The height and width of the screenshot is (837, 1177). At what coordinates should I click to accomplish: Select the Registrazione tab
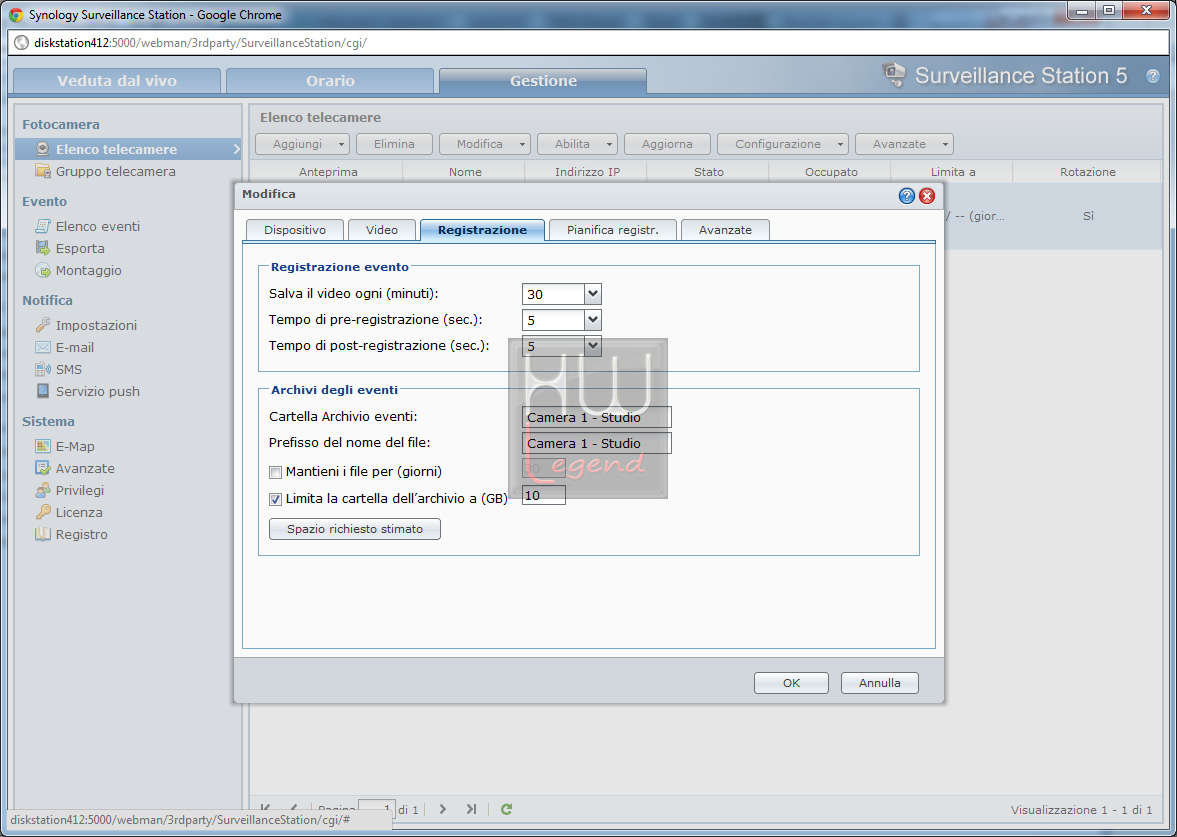point(483,230)
